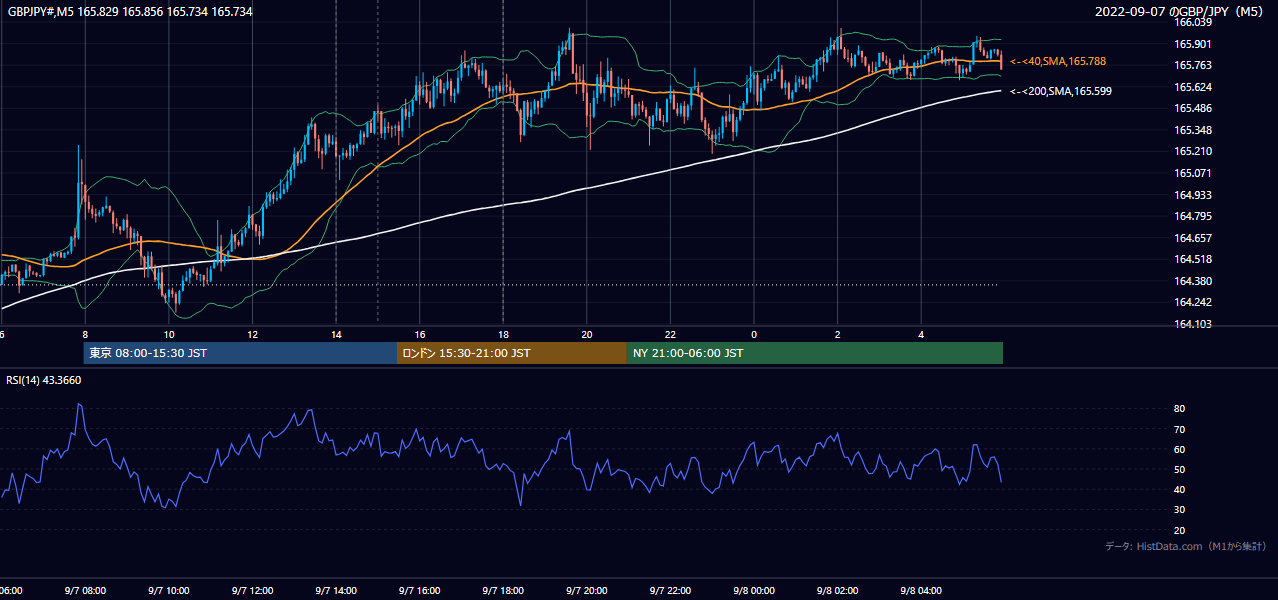Image resolution: width=1278 pixels, height=600 pixels.
Task: Click the RSI scale value 30
Action: [x=1180, y=511]
